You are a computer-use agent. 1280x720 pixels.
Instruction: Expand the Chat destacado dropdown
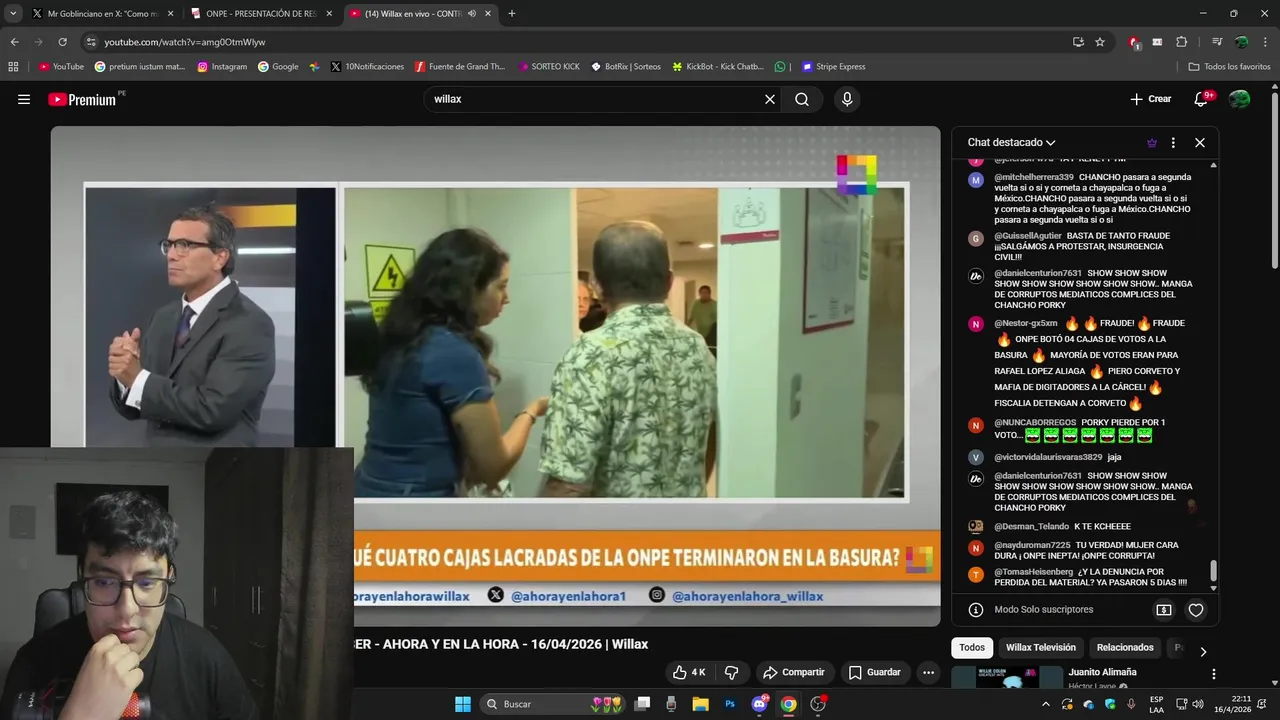point(1011,143)
